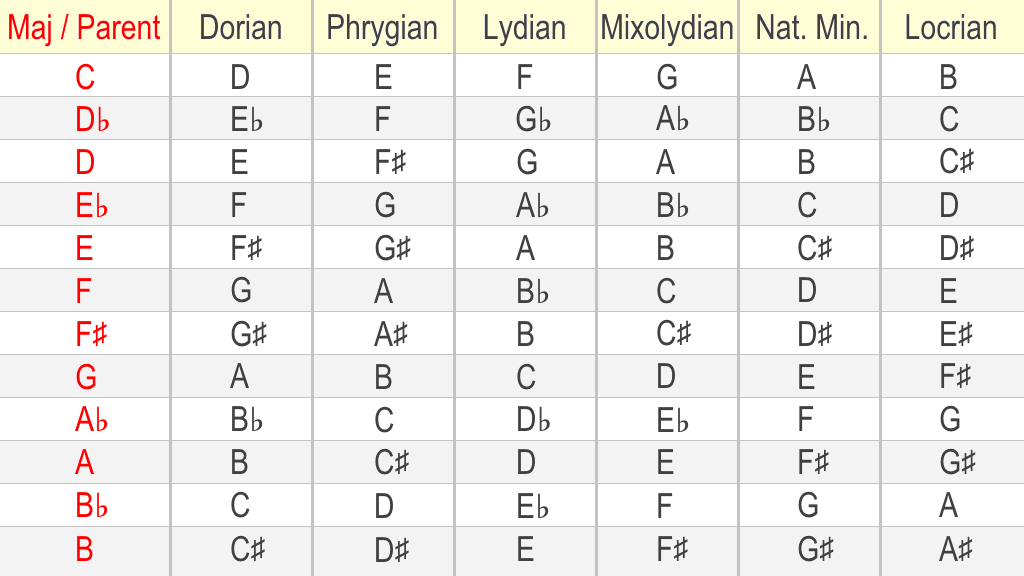The width and height of the screenshot is (1024, 576).
Task: Click the red B♭ parent key cell
Action: click(91, 505)
